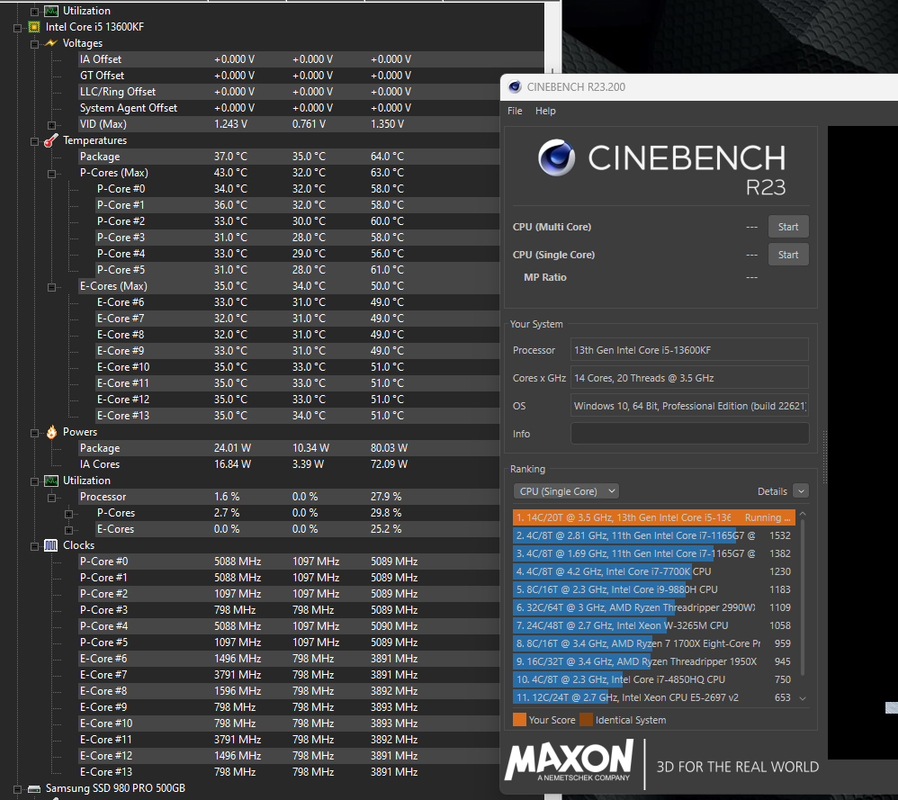Collapse the Intel Core i5 13600KF node
This screenshot has height=800, width=898.
17,27
